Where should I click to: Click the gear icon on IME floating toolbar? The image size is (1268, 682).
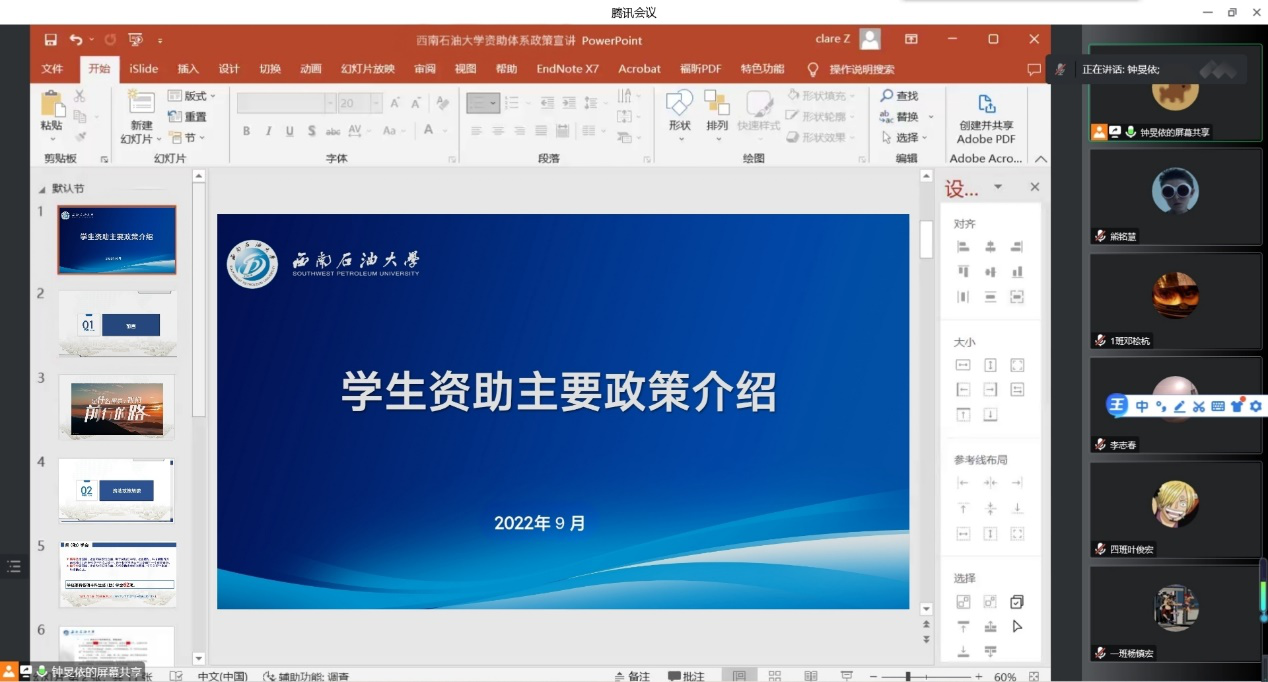tap(1255, 406)
